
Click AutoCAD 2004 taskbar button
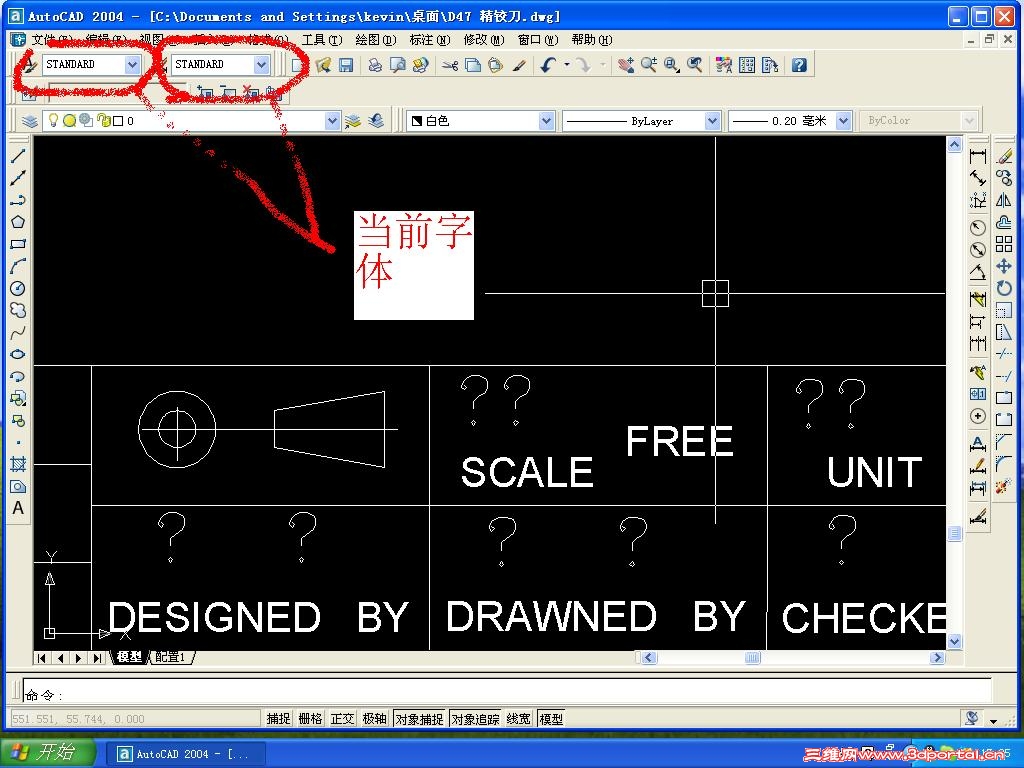(x=185, y=754)
